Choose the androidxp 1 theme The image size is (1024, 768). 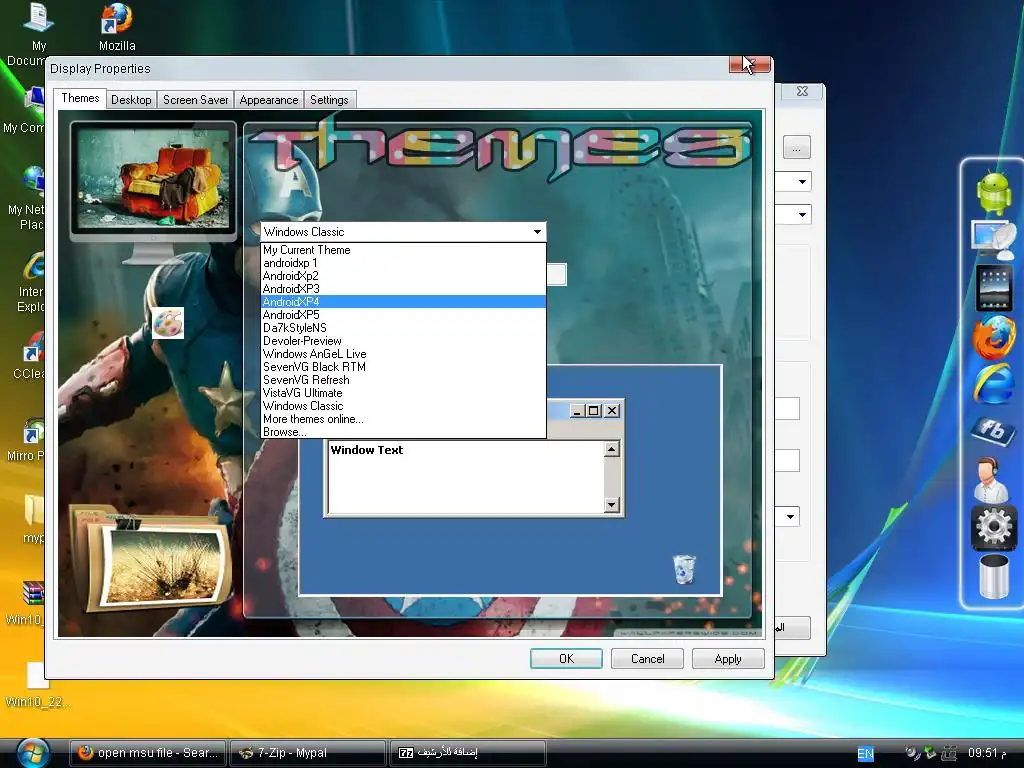[404, 263]
